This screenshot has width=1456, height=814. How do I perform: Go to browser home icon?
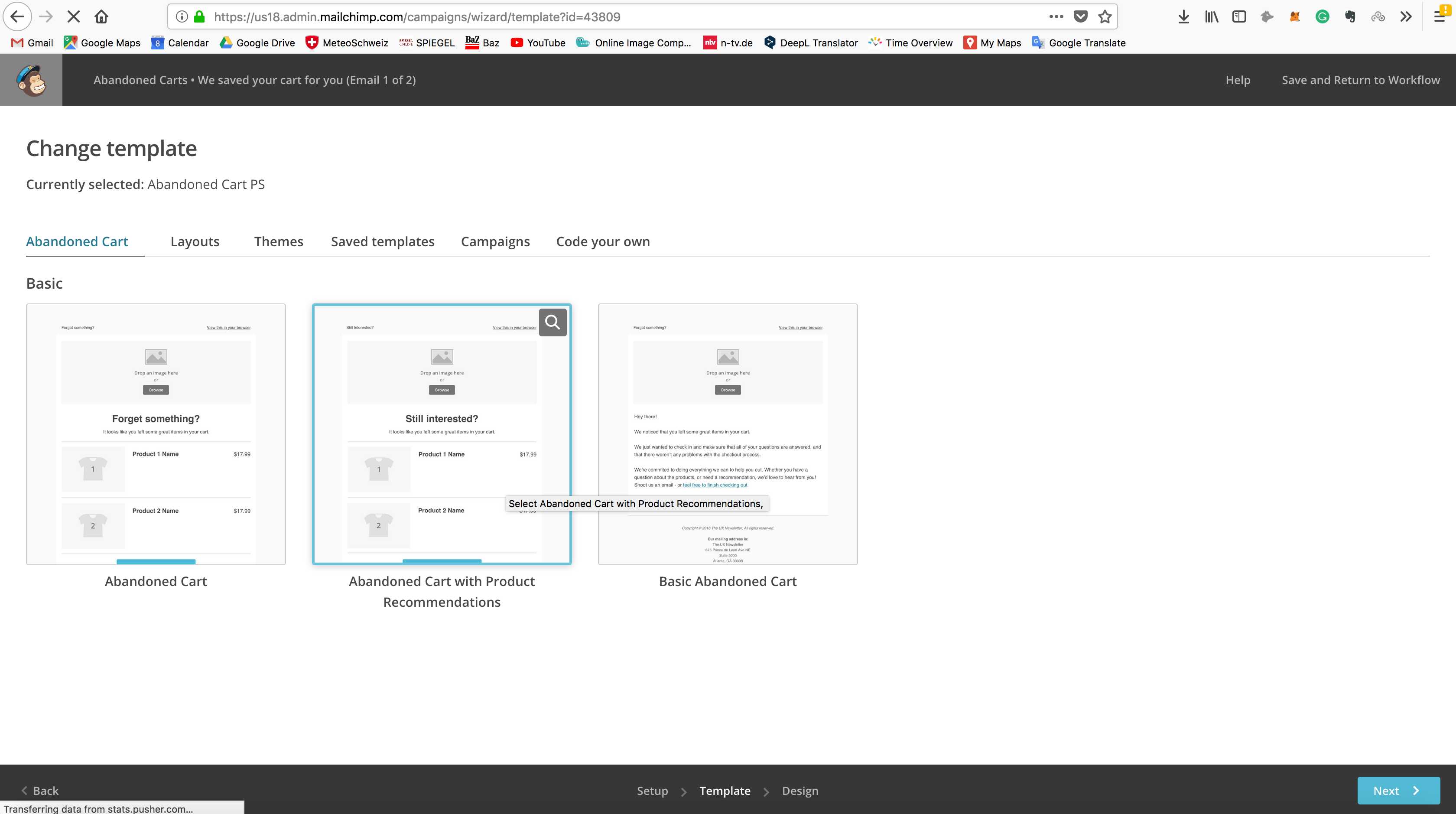click(x=101, y=16)
